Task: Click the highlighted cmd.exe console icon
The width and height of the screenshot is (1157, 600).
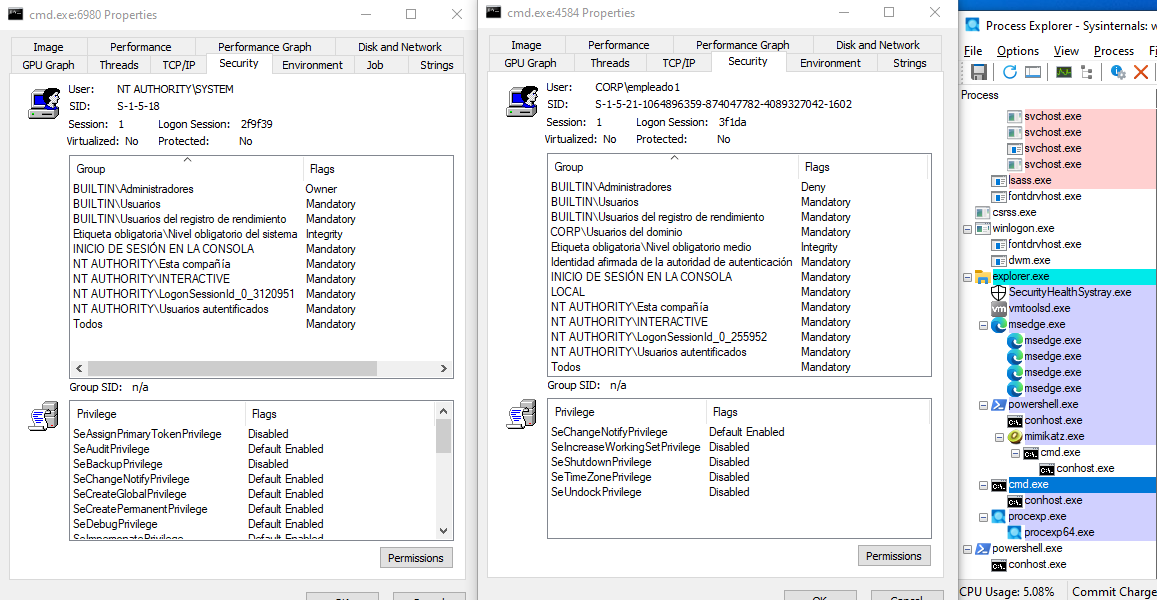Action: [998, 485]
